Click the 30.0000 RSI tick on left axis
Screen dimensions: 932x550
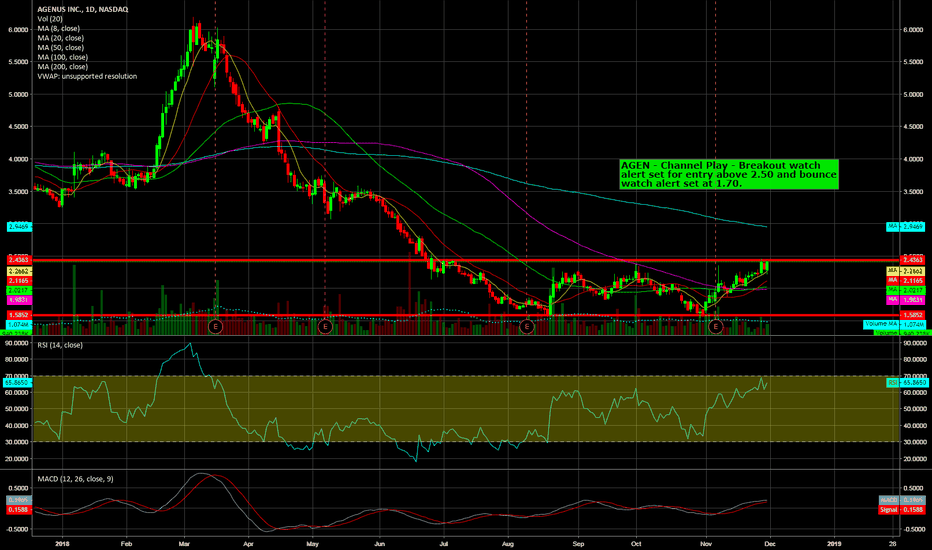pyautogui.click(x=17, y=442)
